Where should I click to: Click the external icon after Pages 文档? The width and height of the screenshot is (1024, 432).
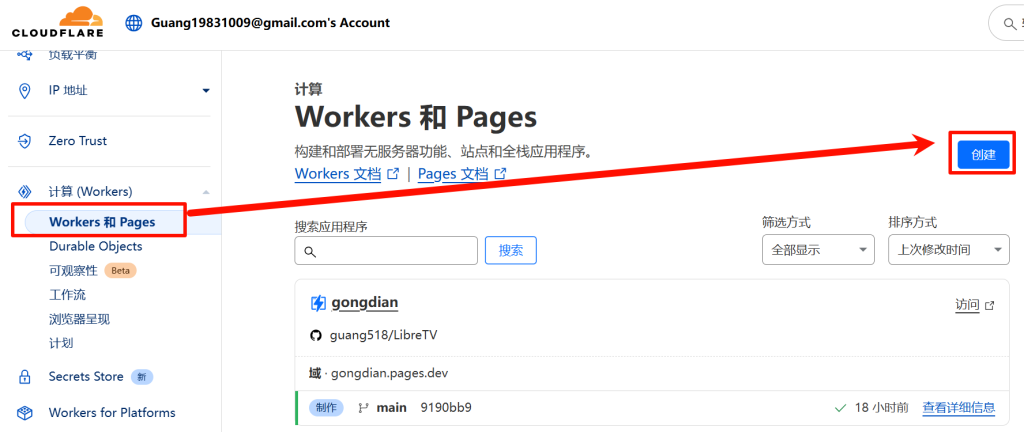[x=500, y=174]
